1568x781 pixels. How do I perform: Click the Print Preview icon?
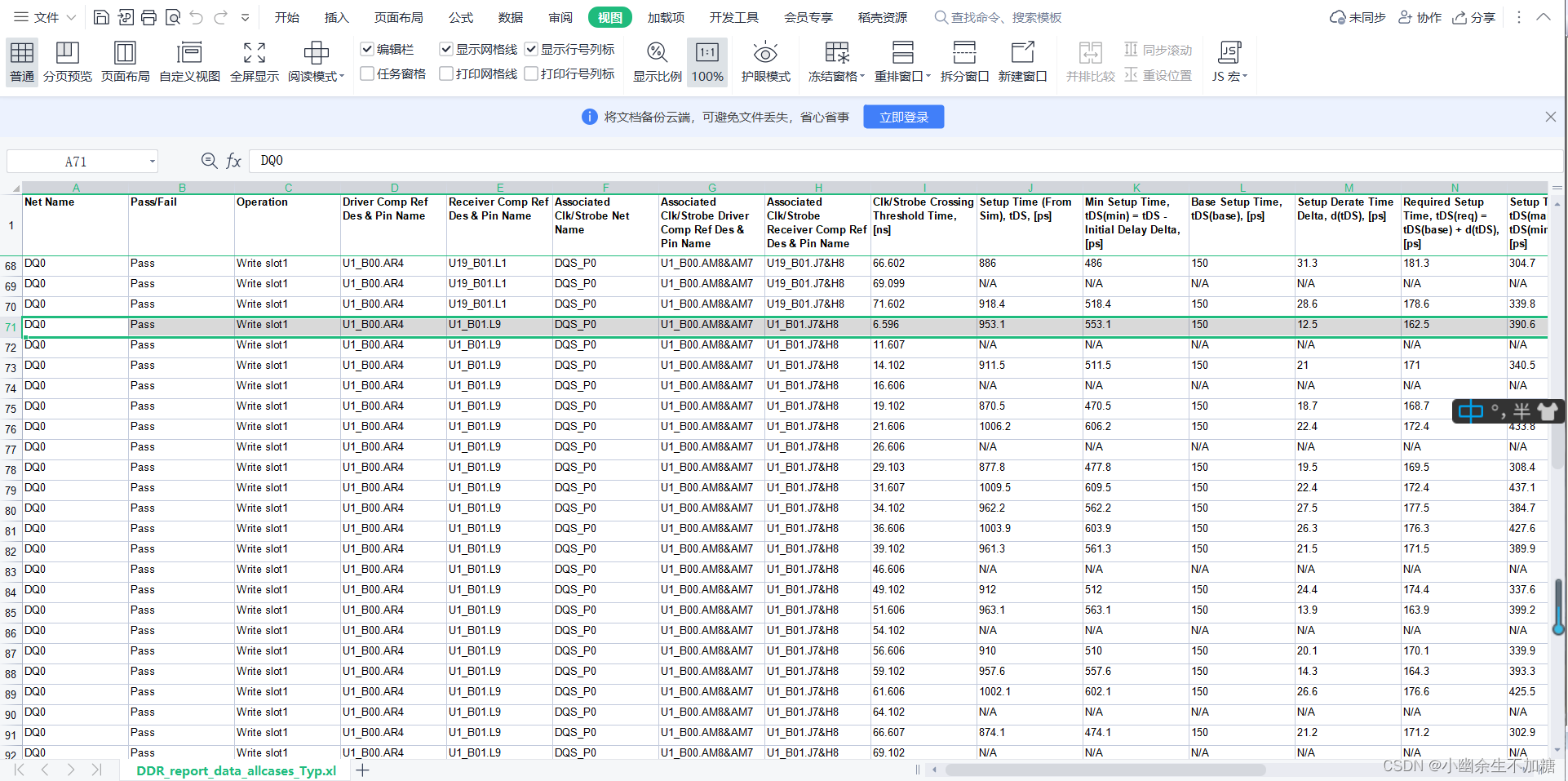[x=172, y=17]
